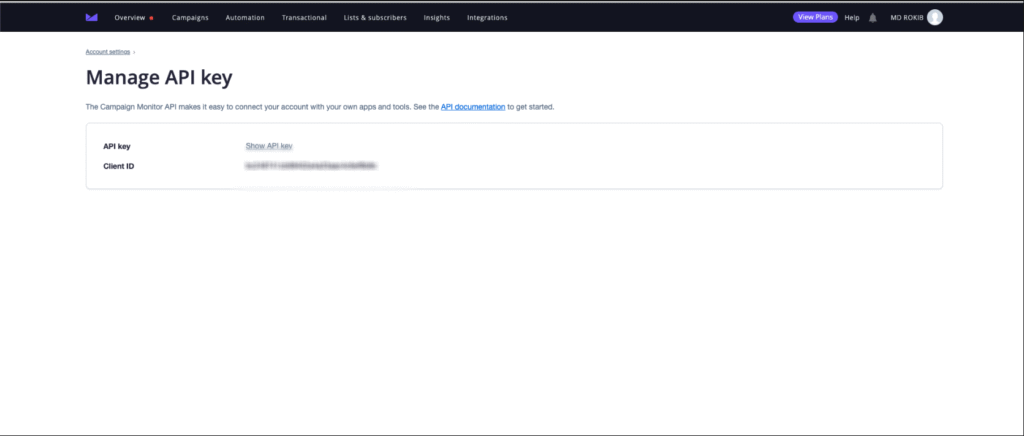Go to the Campaigns section

(190, 17)
